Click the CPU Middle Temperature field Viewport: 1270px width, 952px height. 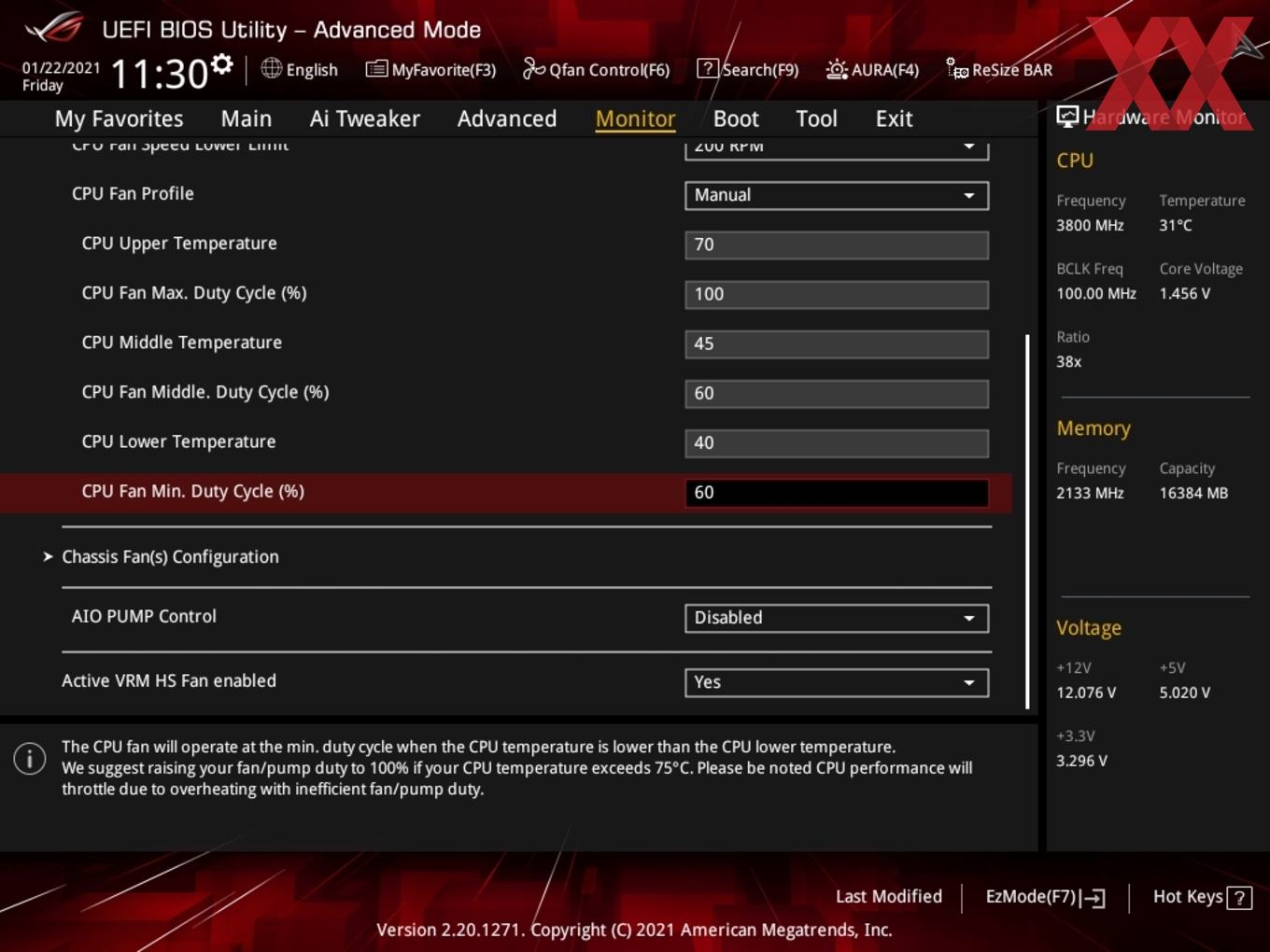point(837,343)
